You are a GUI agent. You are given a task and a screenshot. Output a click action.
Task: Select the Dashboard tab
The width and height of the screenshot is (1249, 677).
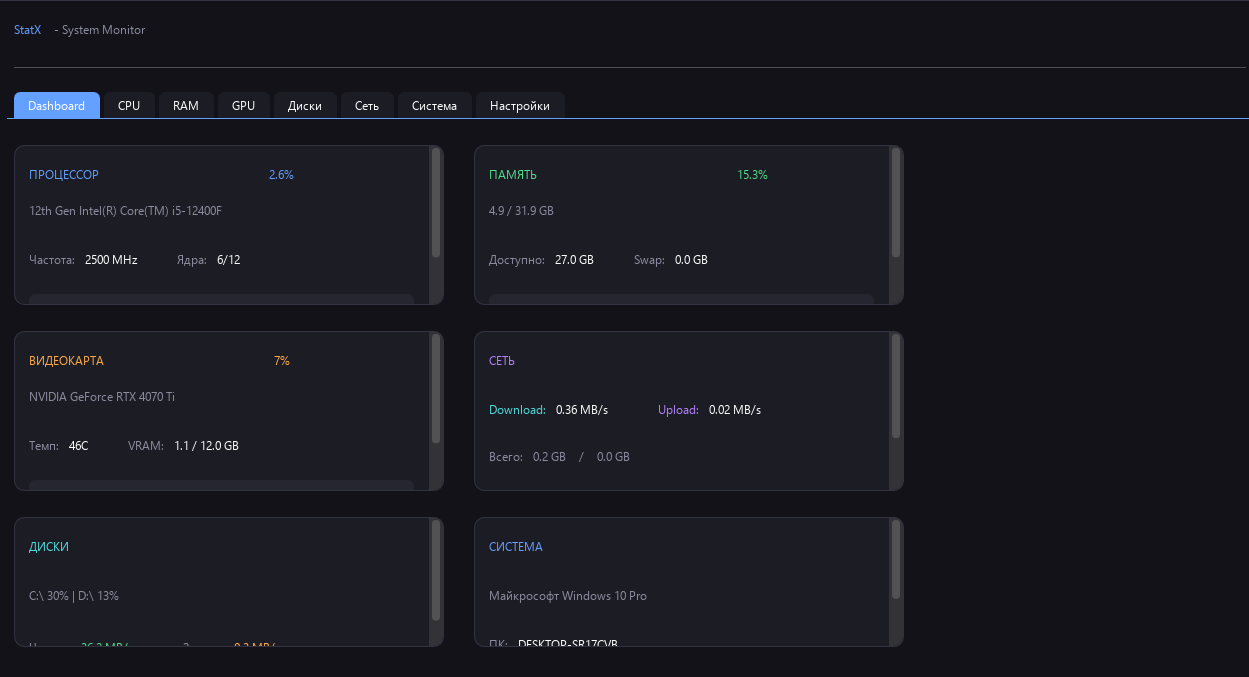[x=56, y=105]
